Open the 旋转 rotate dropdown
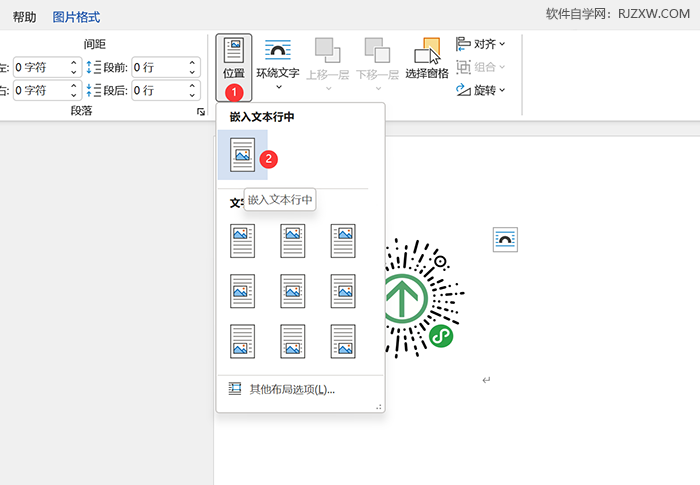Screen dimensions: 700x485 point(481,90)
